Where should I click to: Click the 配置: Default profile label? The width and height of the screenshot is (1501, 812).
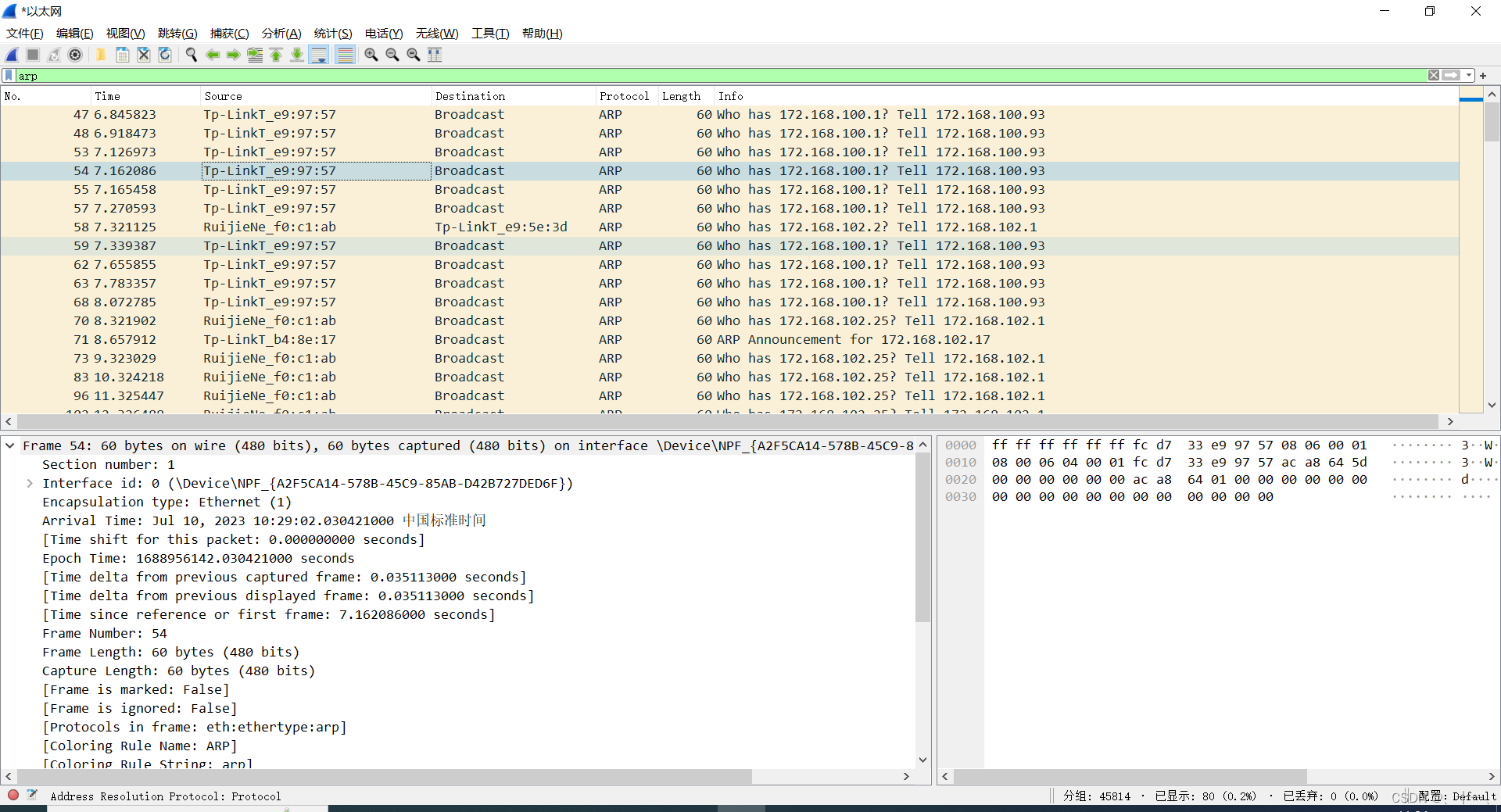coord(1457,796)
